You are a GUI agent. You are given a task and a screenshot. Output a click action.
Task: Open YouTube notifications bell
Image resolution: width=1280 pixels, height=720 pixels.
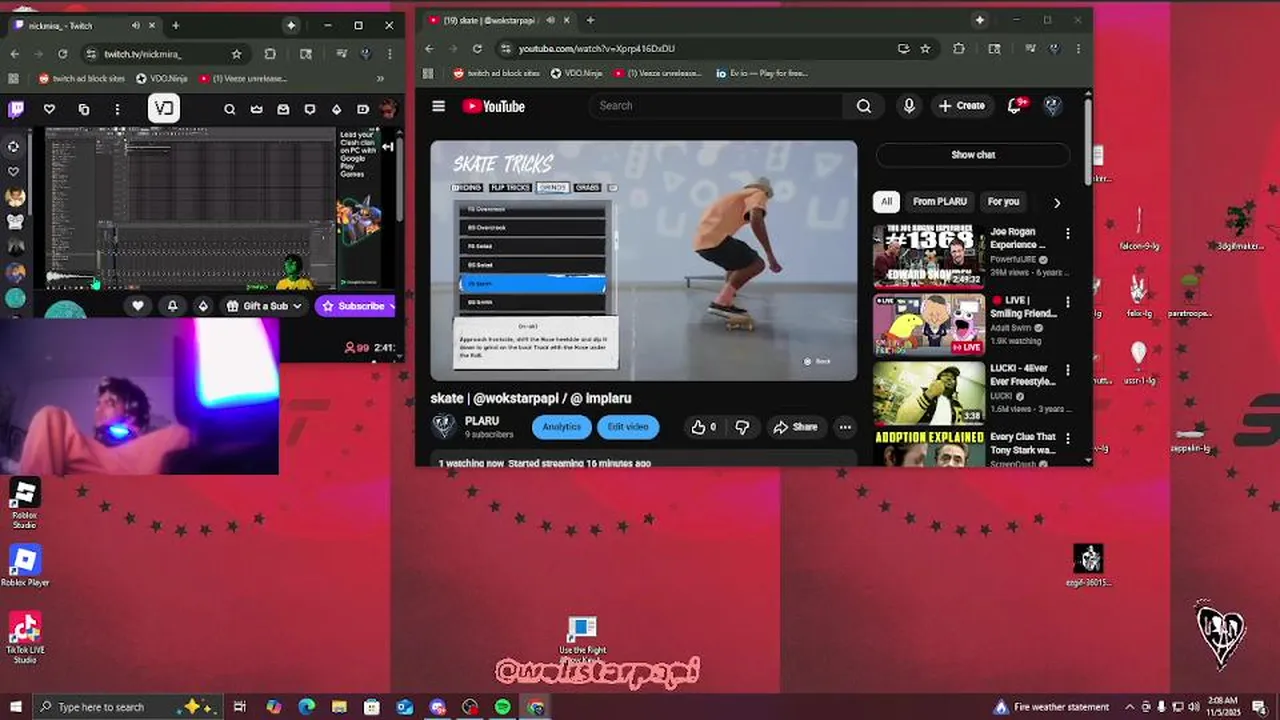pyautogui.click(x=1015, y=106)
